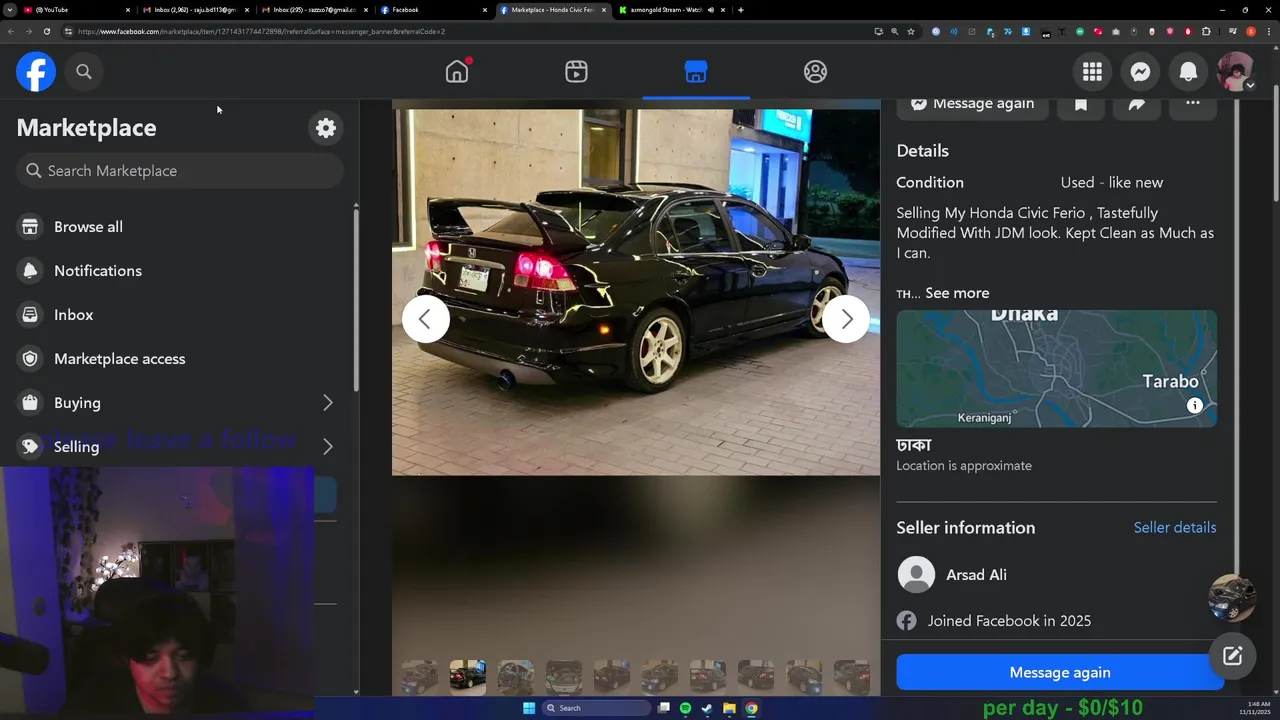Open Task View on the taskbar

click(x=663, y=708)
